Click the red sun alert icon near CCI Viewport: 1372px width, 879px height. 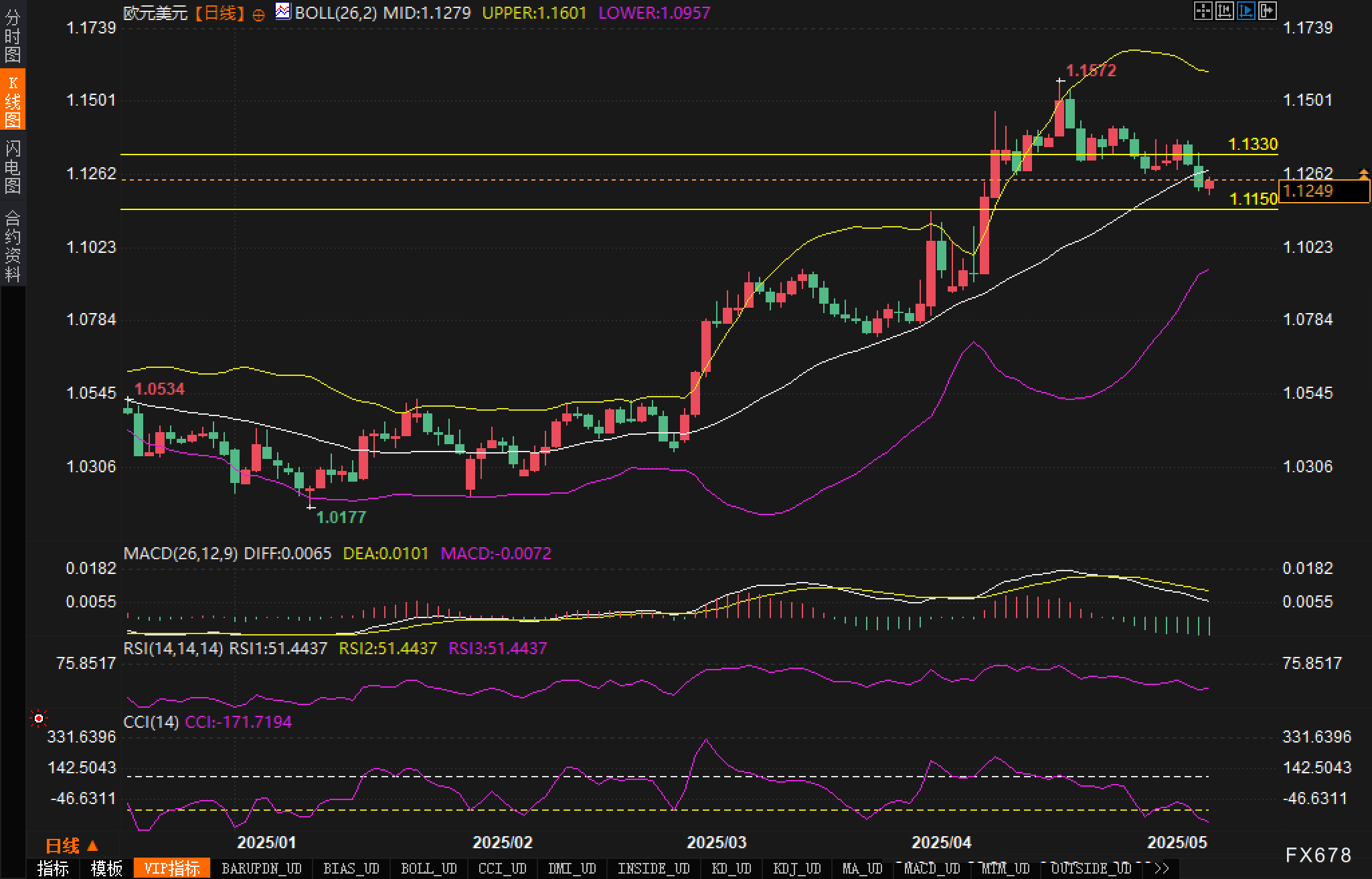[39, 718]
